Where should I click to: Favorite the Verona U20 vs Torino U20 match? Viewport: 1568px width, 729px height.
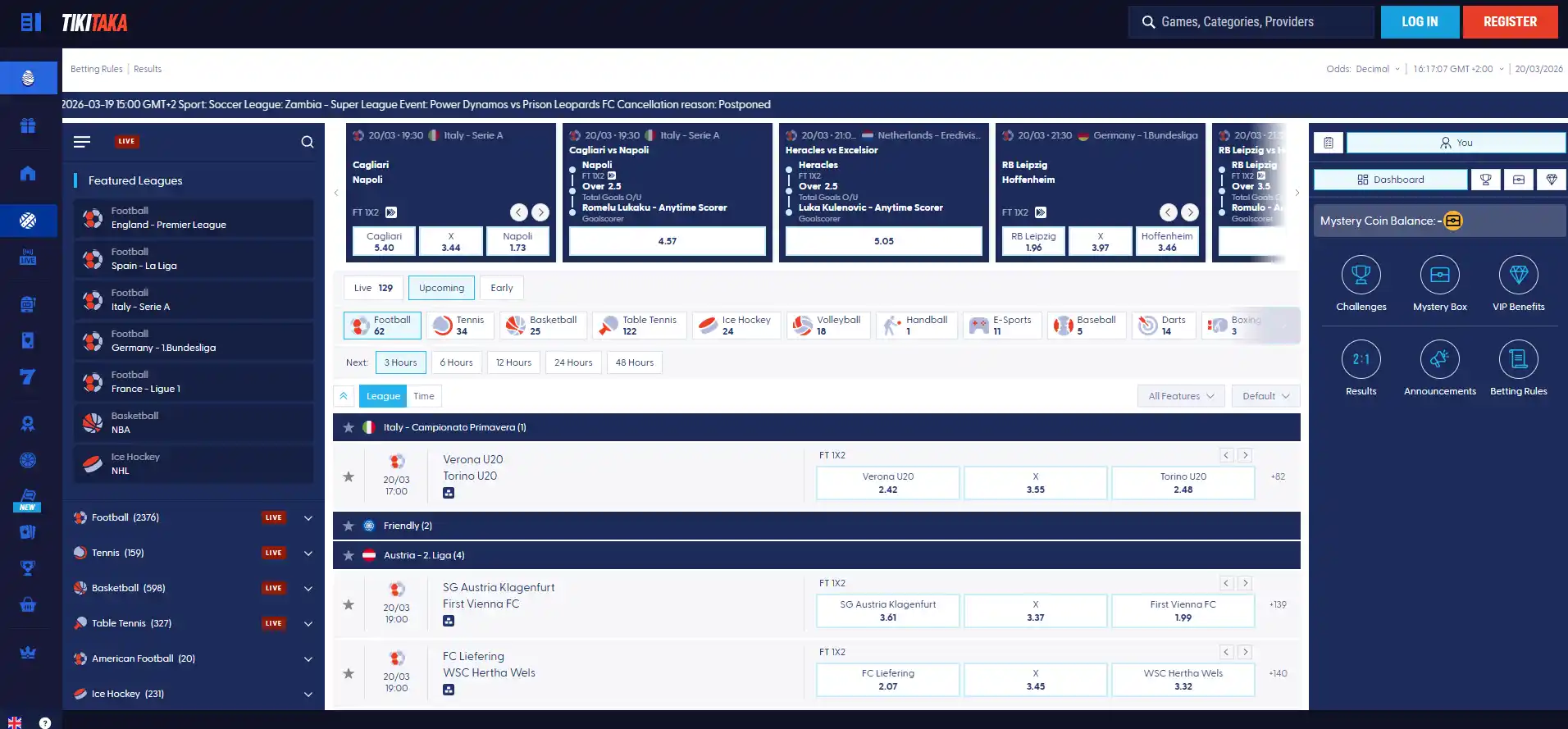(349, 476)
